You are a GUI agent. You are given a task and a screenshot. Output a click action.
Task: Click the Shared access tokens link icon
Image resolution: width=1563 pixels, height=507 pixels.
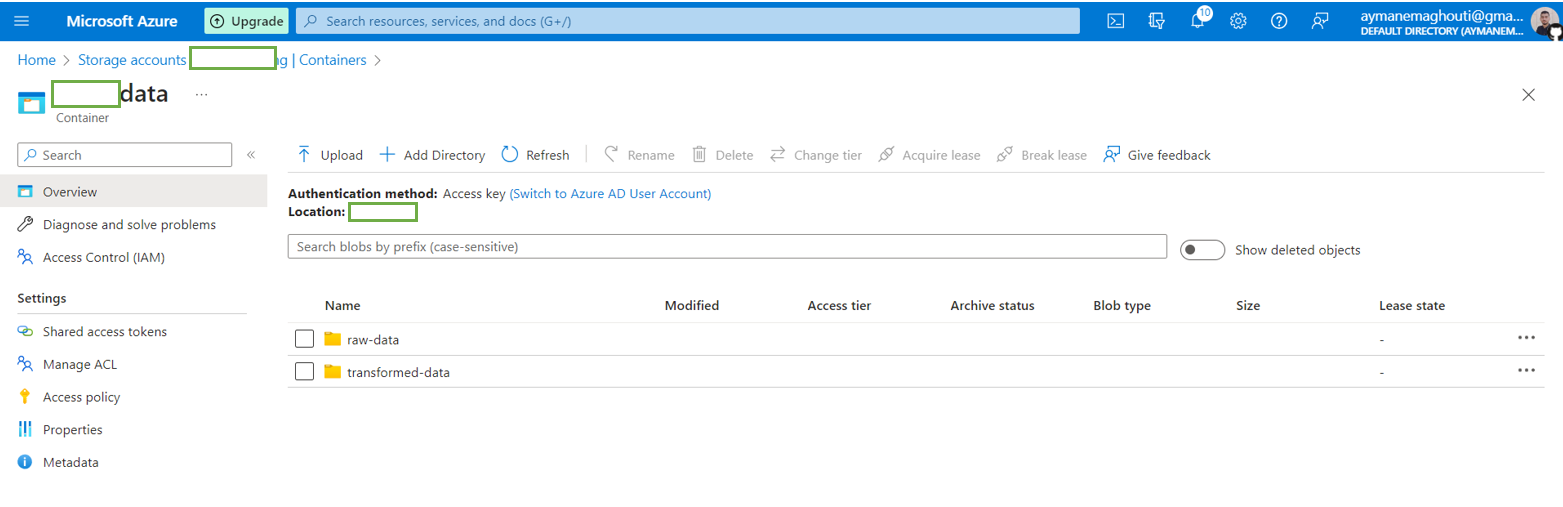pos(26,332)
